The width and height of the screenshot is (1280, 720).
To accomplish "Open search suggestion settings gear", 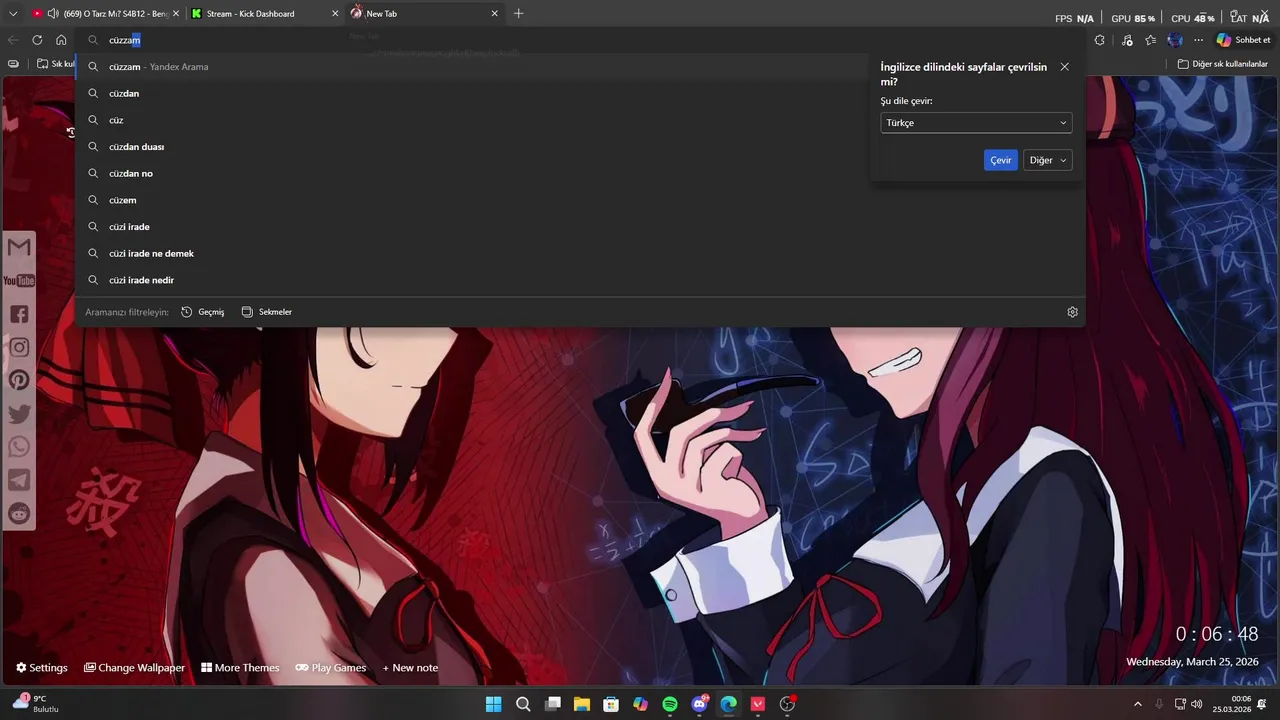I will [x=1072, y=312].
